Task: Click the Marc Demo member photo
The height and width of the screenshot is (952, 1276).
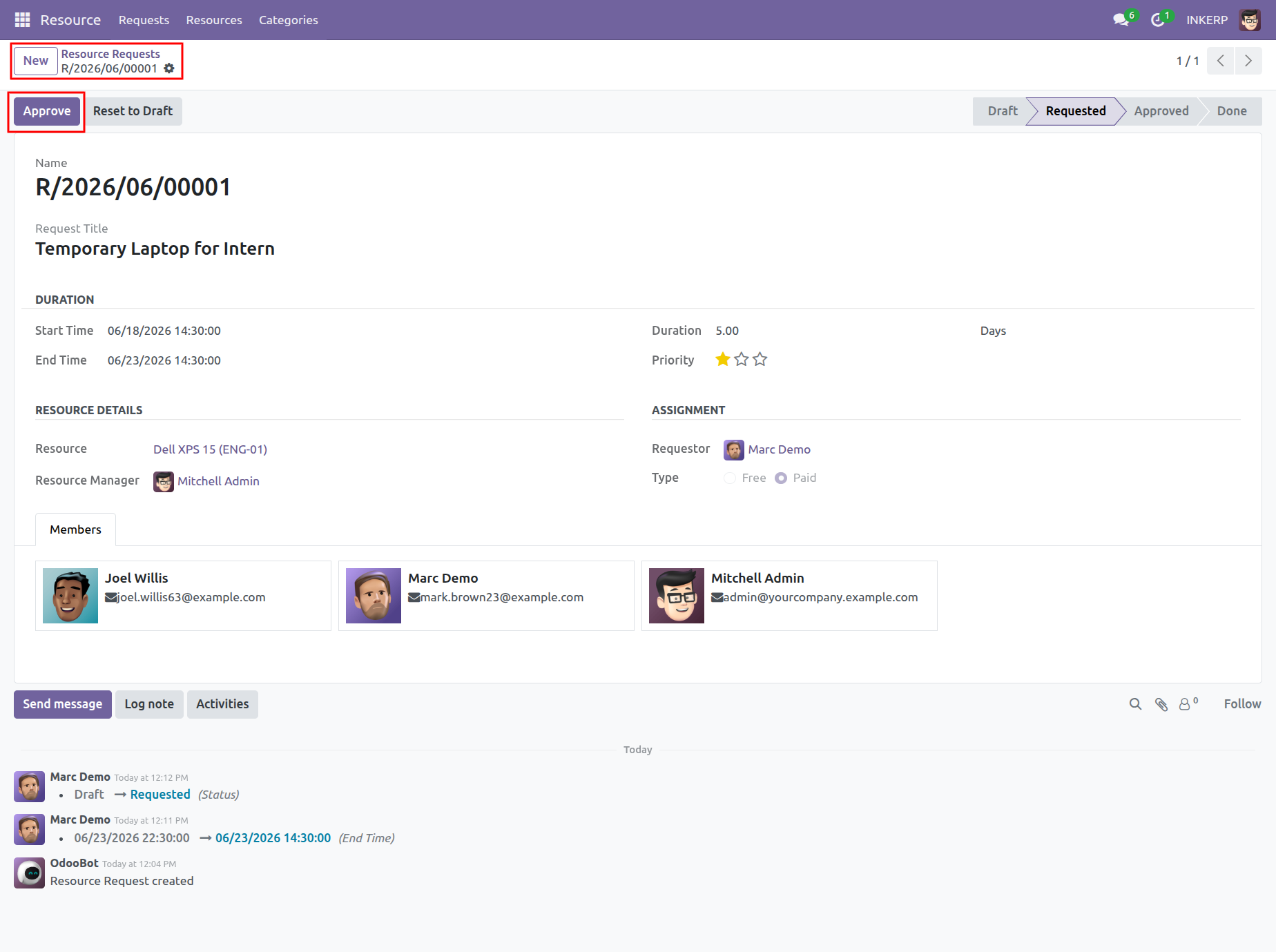Action: tap(374, 596)
